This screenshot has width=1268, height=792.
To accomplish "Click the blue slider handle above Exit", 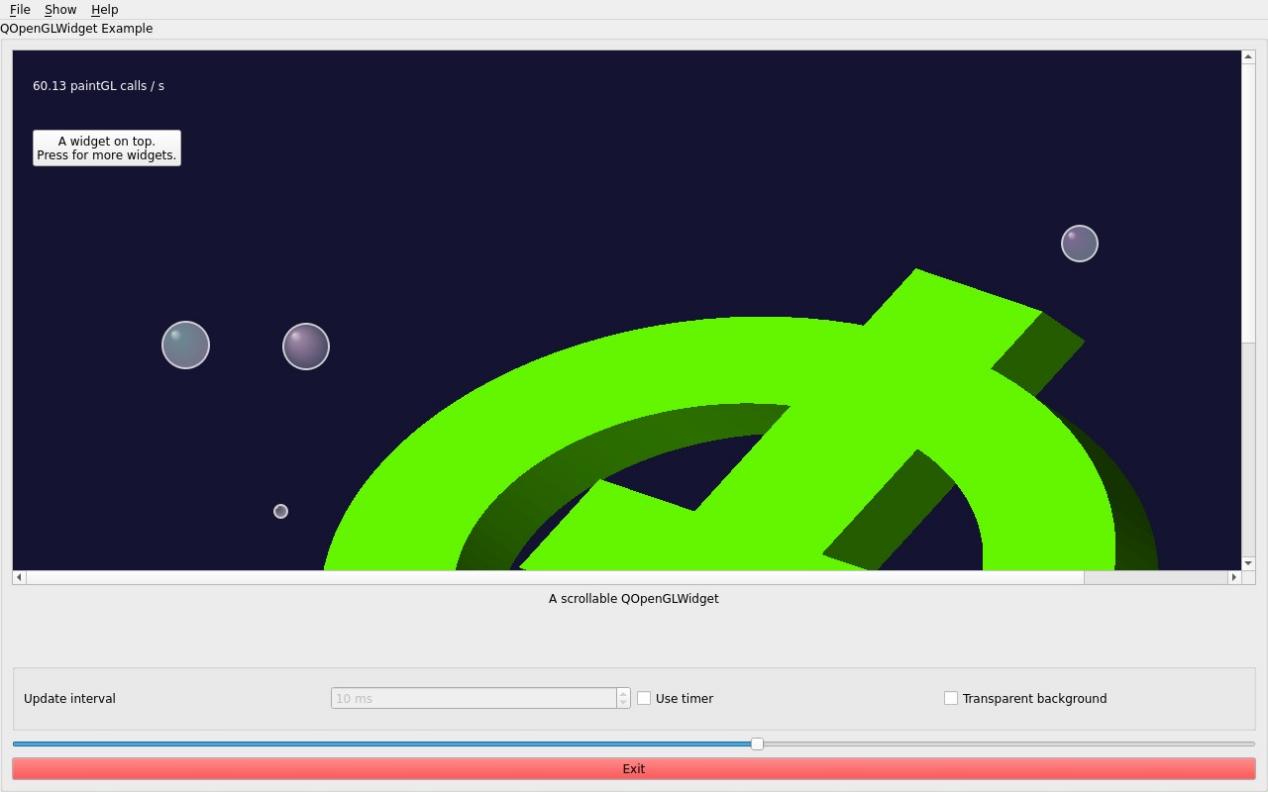I will (757, 743).
